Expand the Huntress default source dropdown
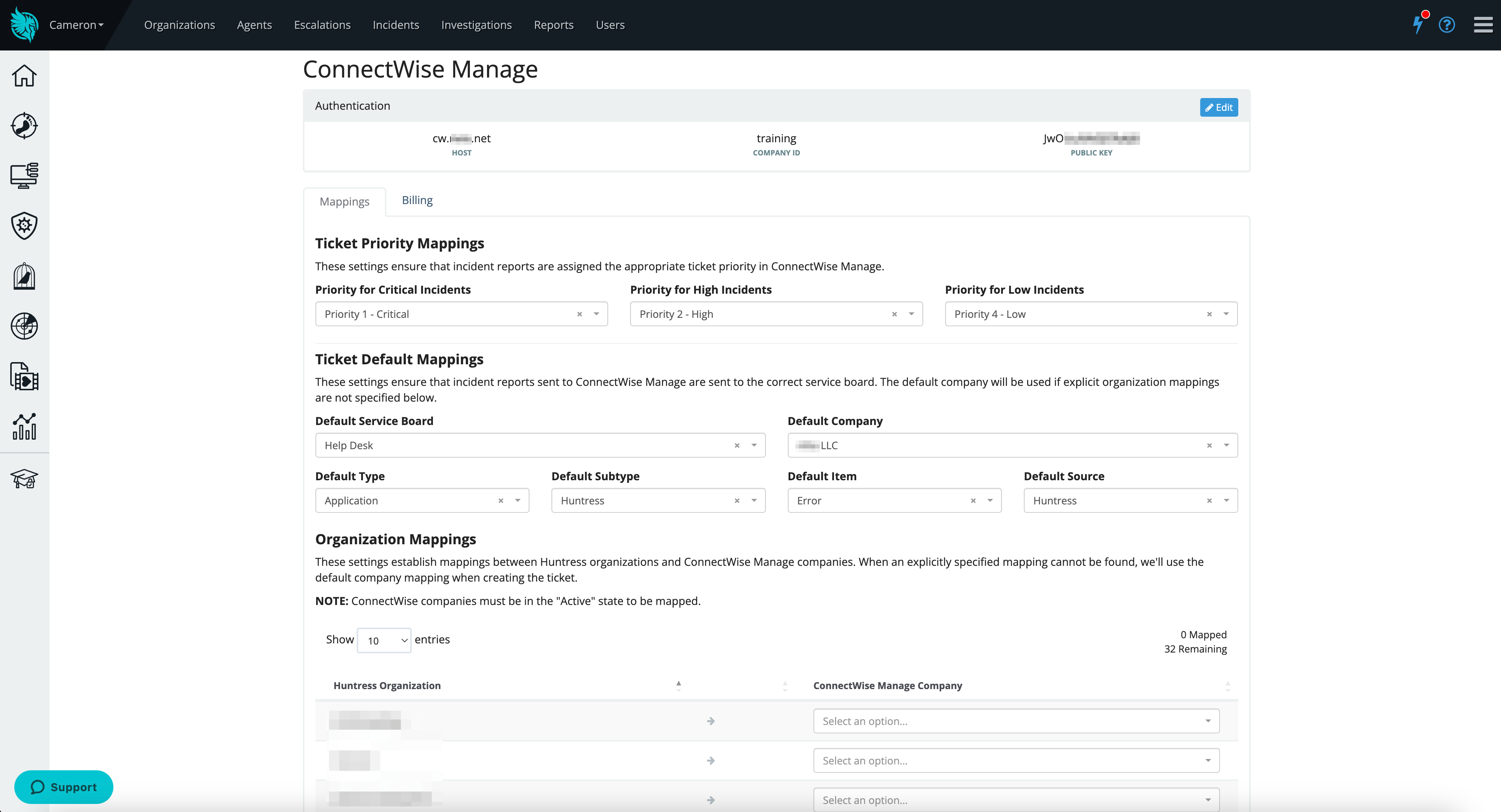 pyautogui.click(x=1226, y=500)
